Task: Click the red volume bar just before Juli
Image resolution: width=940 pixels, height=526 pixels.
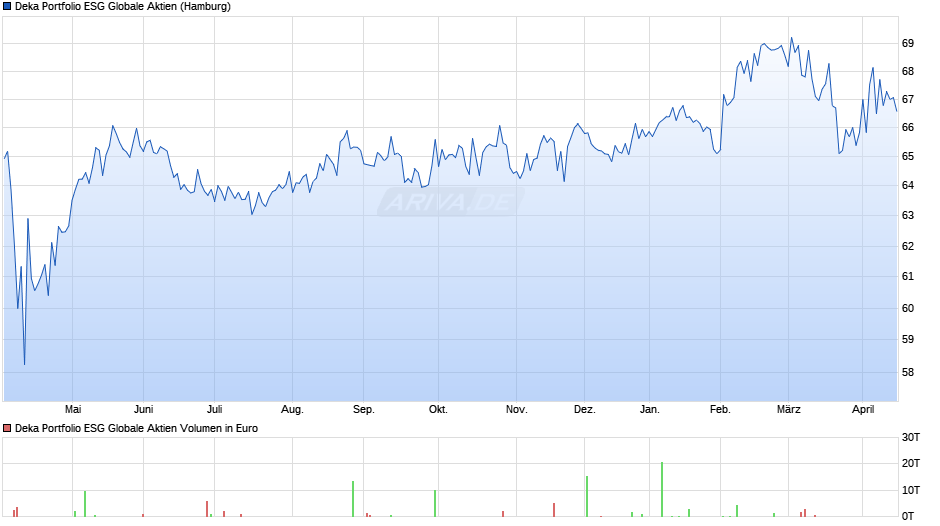Action: point(207,509)
